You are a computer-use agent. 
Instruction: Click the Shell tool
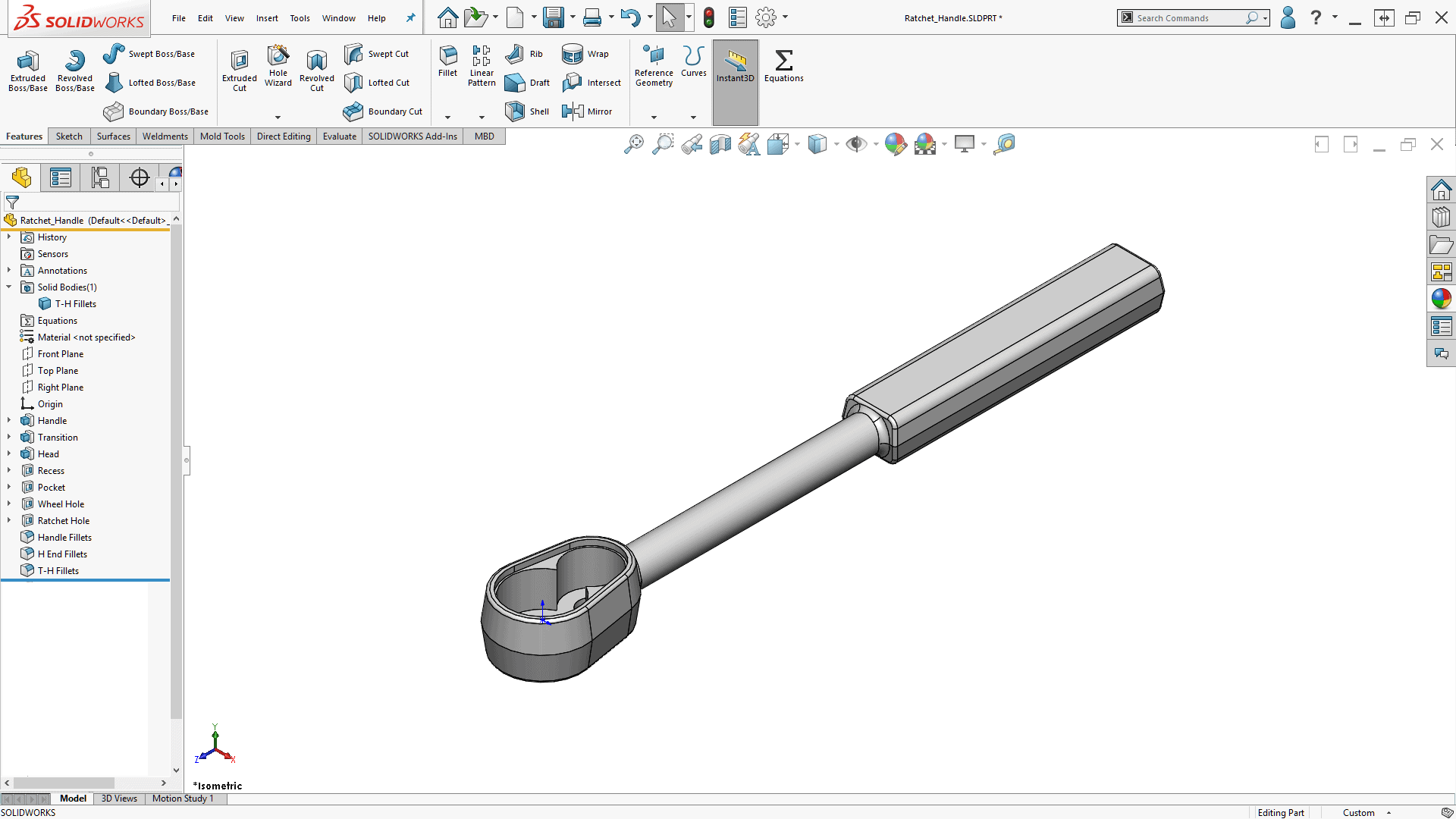(x=528, y=111)
